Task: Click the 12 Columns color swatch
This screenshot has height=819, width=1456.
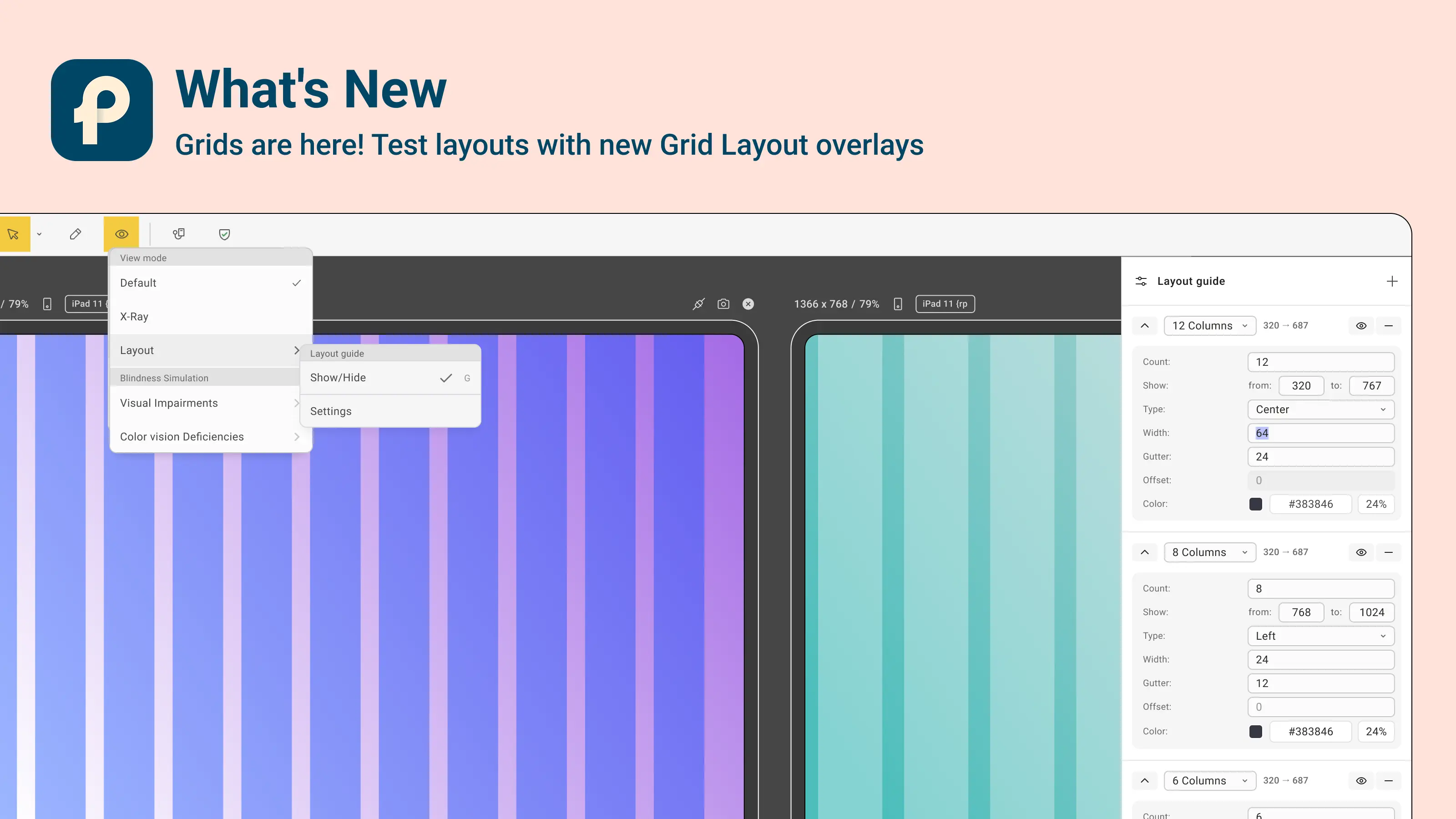Action: 1256,504
